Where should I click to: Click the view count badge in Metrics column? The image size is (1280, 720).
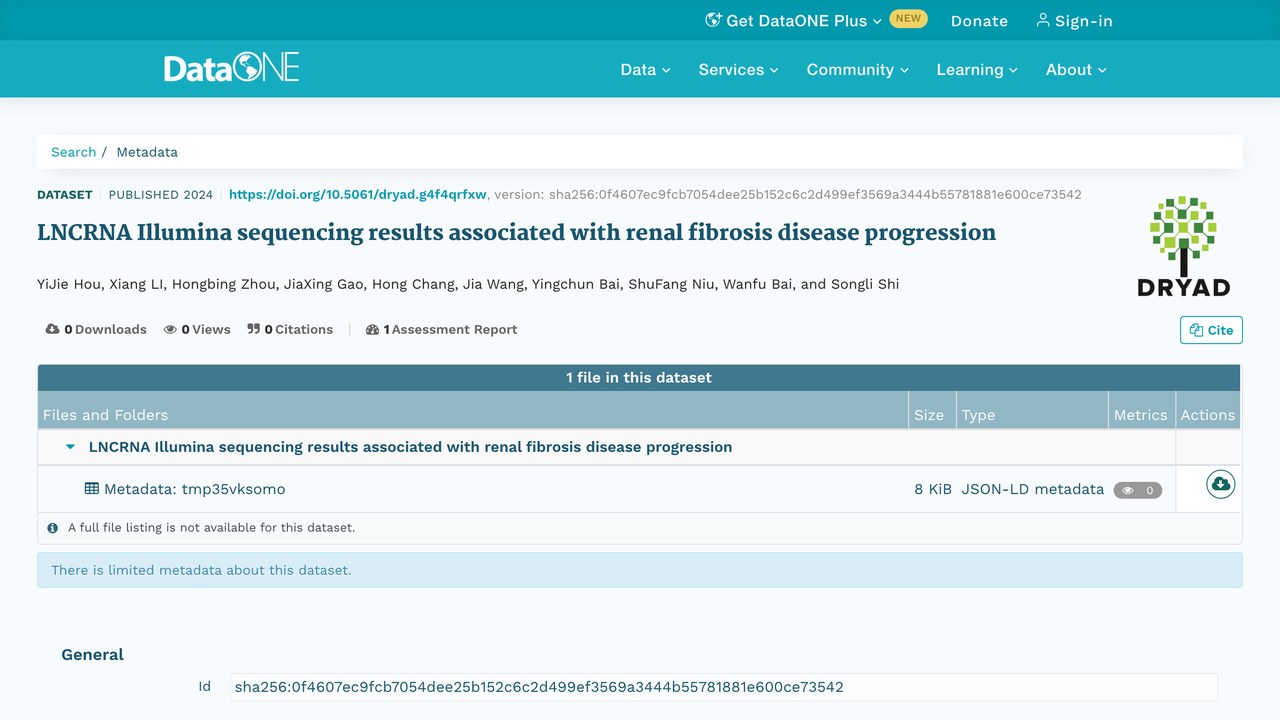(1138, 490)
